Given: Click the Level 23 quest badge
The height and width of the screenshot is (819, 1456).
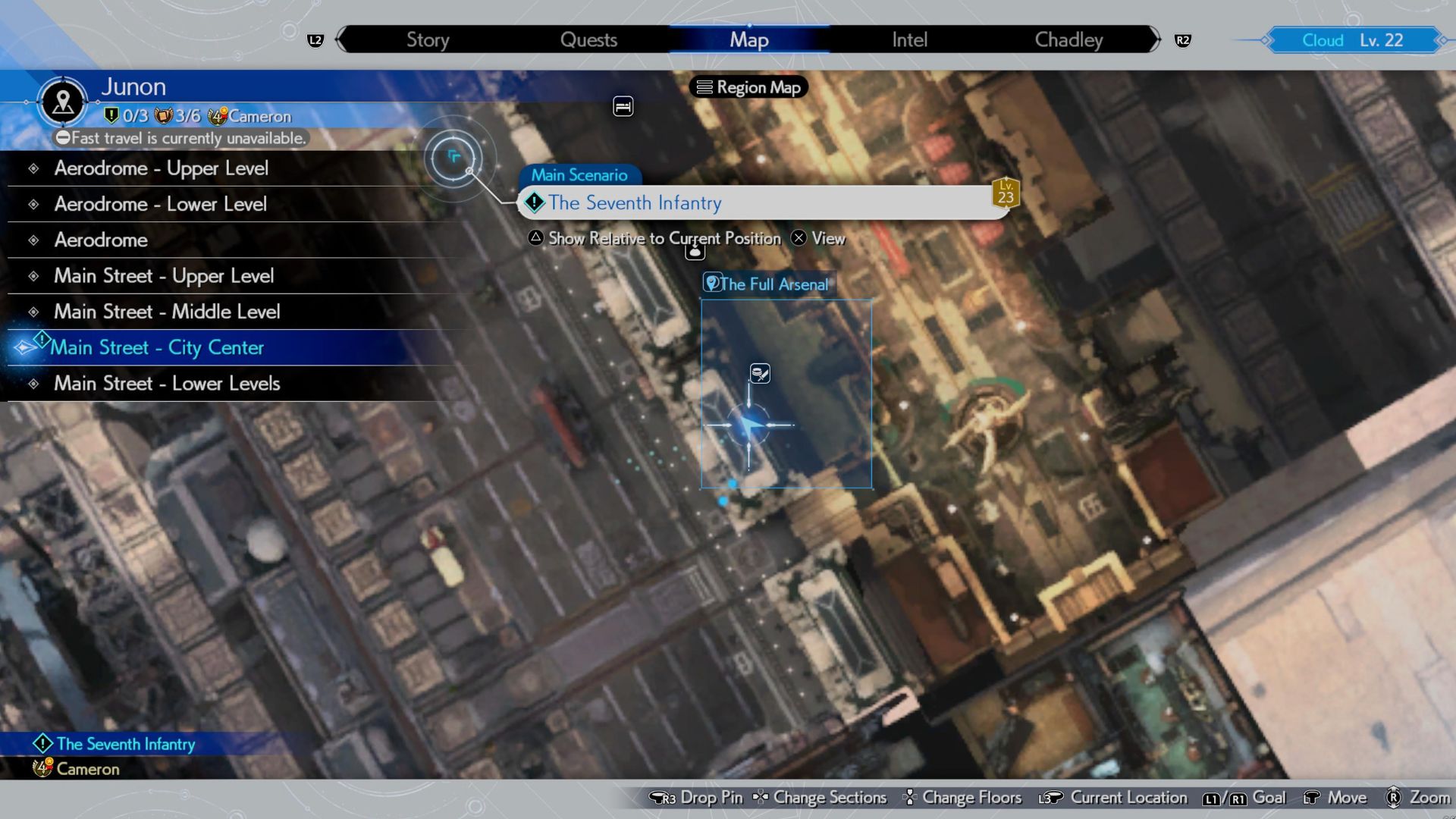Looking at the screenshot, I should point(1006,193).
